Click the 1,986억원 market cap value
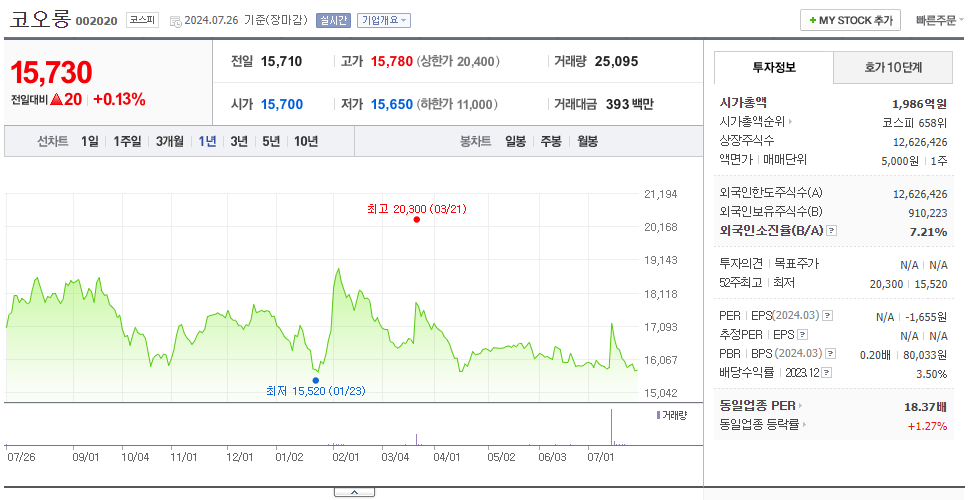Screen dimensions: 968x500 click(x=919, y=104)
